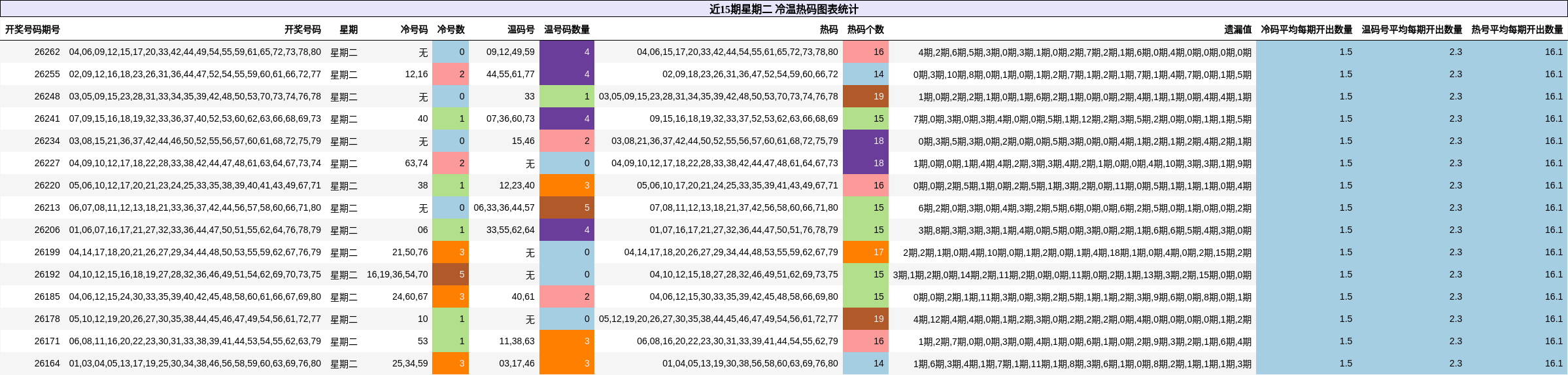
Task: Click cold numbers cell 21,50,76
Action: tap(411, 252)
